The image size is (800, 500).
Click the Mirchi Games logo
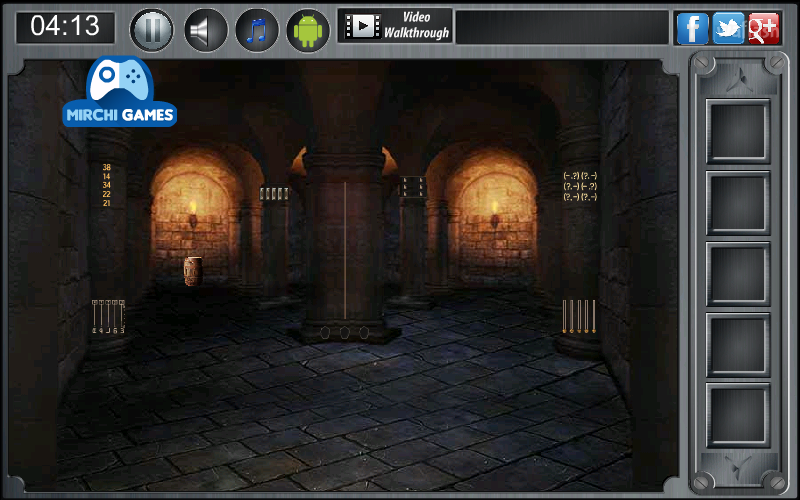[x=119, y=92]
